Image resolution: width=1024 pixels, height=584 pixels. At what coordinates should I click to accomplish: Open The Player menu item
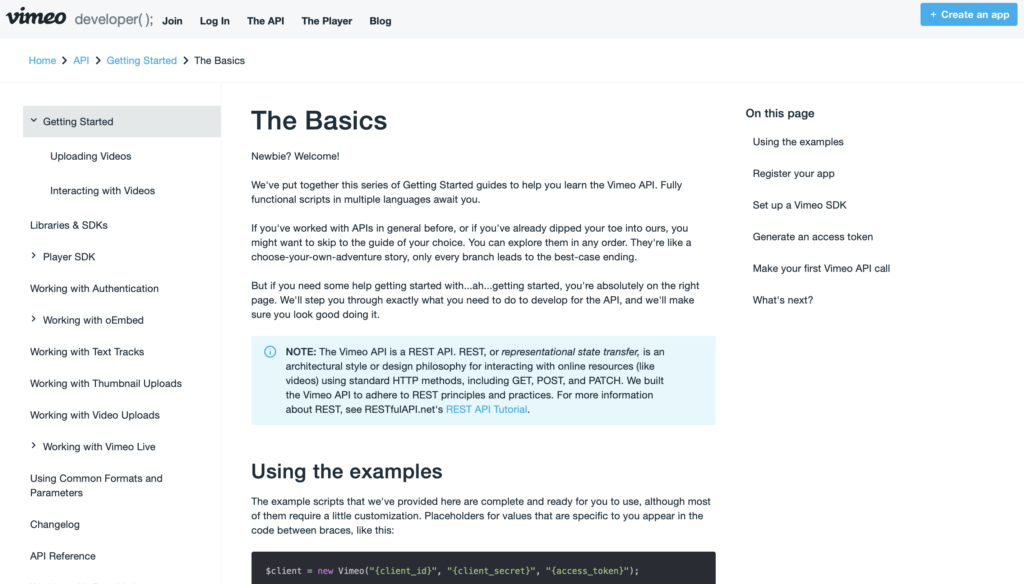327,21
